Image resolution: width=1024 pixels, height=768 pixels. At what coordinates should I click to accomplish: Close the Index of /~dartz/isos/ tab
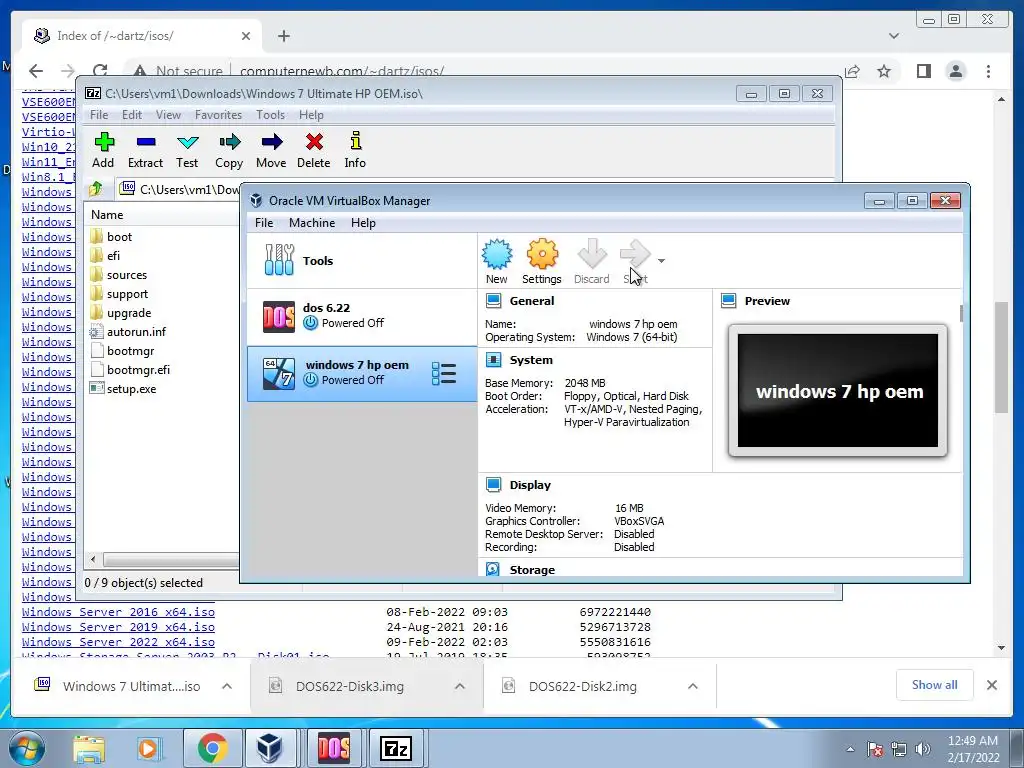[x=246, y=36]
